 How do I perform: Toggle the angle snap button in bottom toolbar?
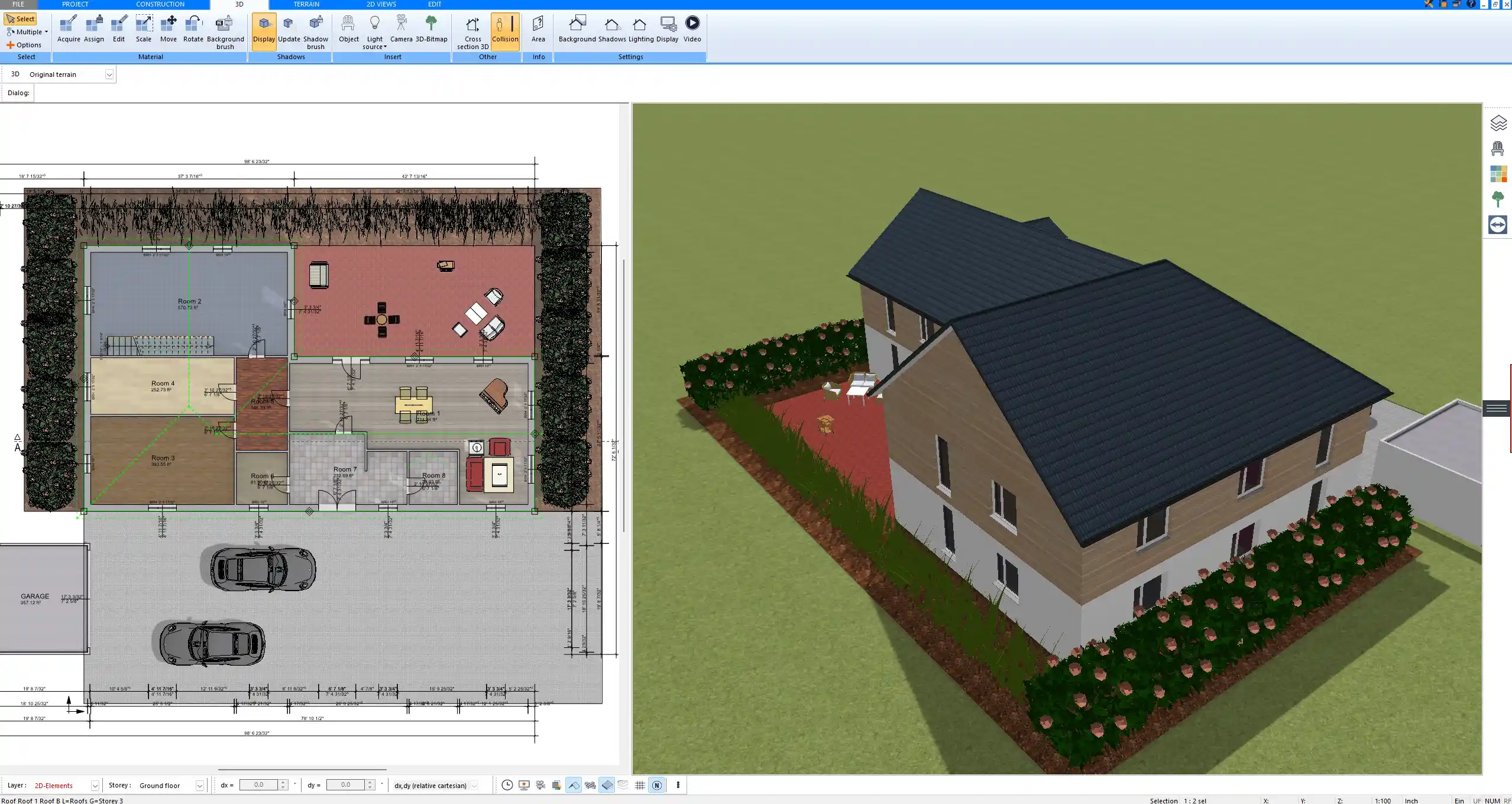coord(574,785)
